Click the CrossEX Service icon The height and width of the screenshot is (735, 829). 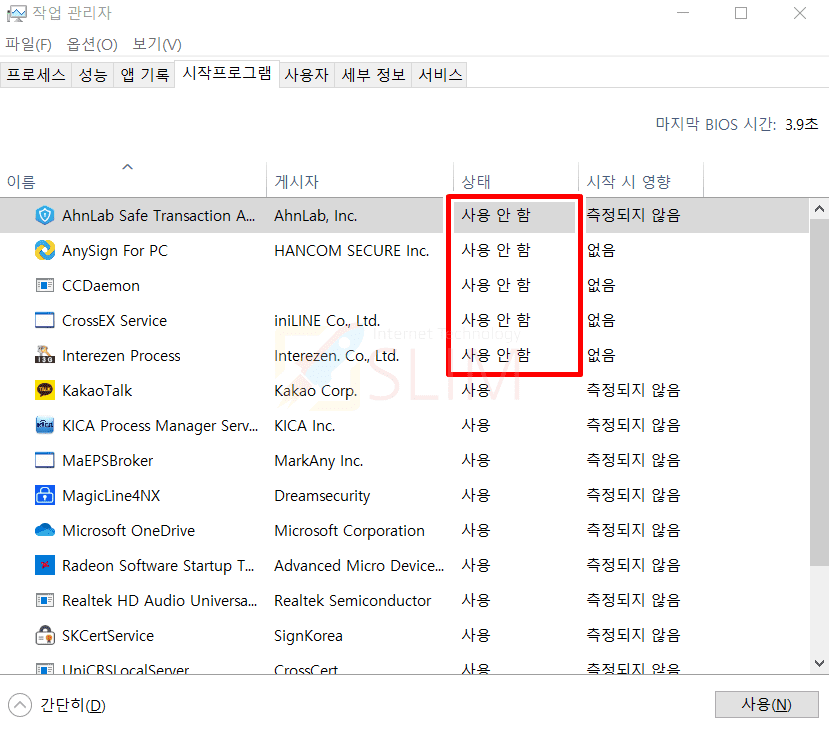(45, 320)
